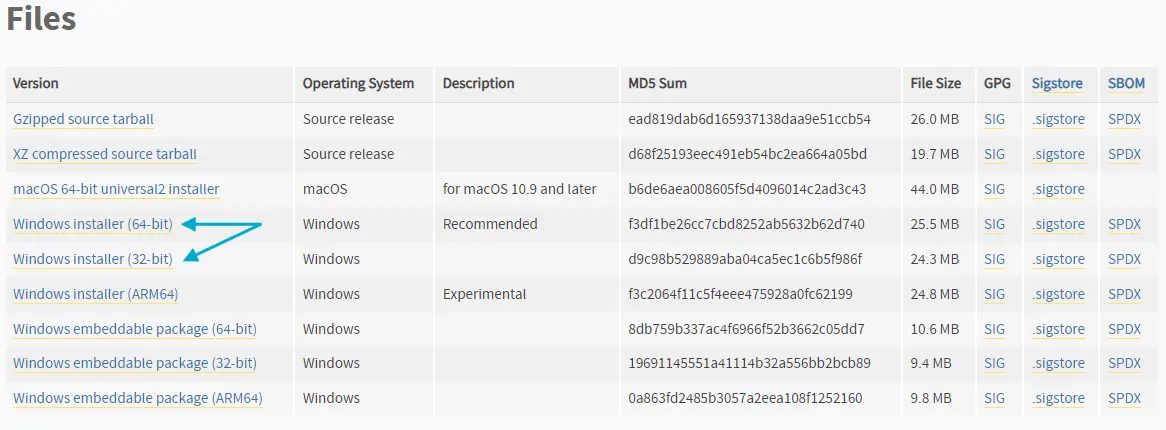Select MD5 sum b6de6aea008605f5d4096014c2ad3c43
Viewport: 1166px width, 430px height.
747,189
